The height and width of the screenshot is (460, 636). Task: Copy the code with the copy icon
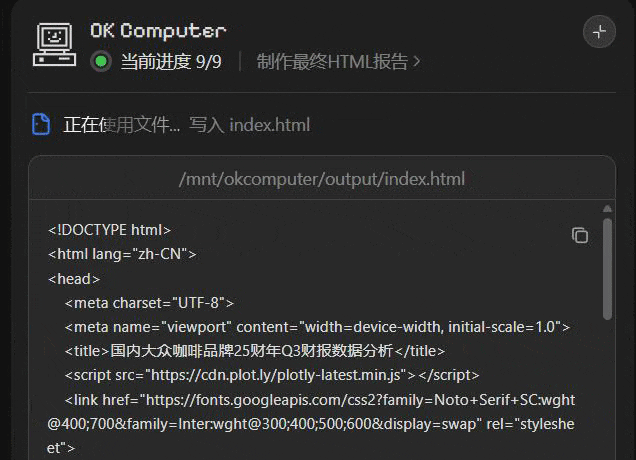click(579, 235)
